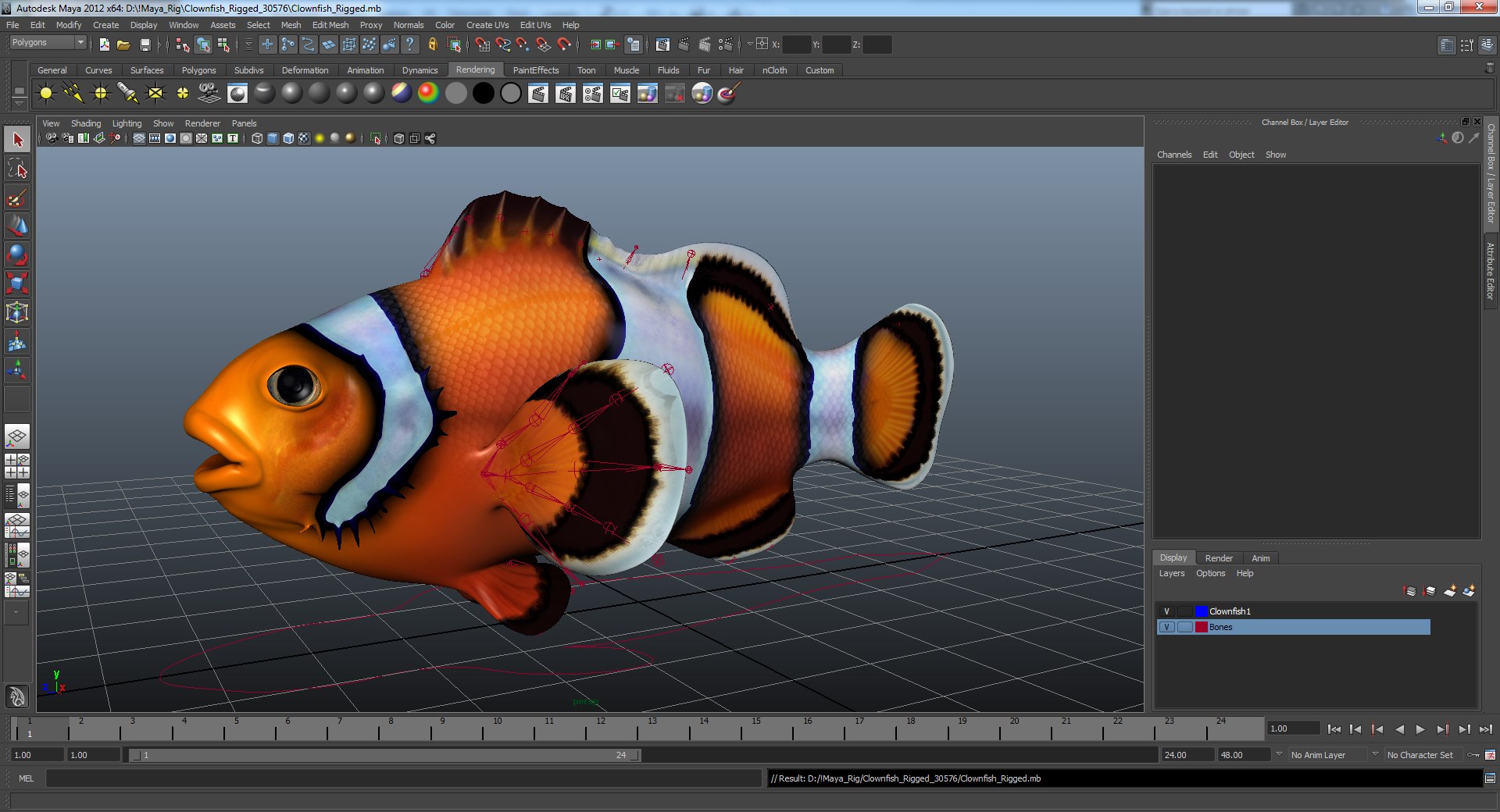Click the New Scene icon

(x=105, y=45)
